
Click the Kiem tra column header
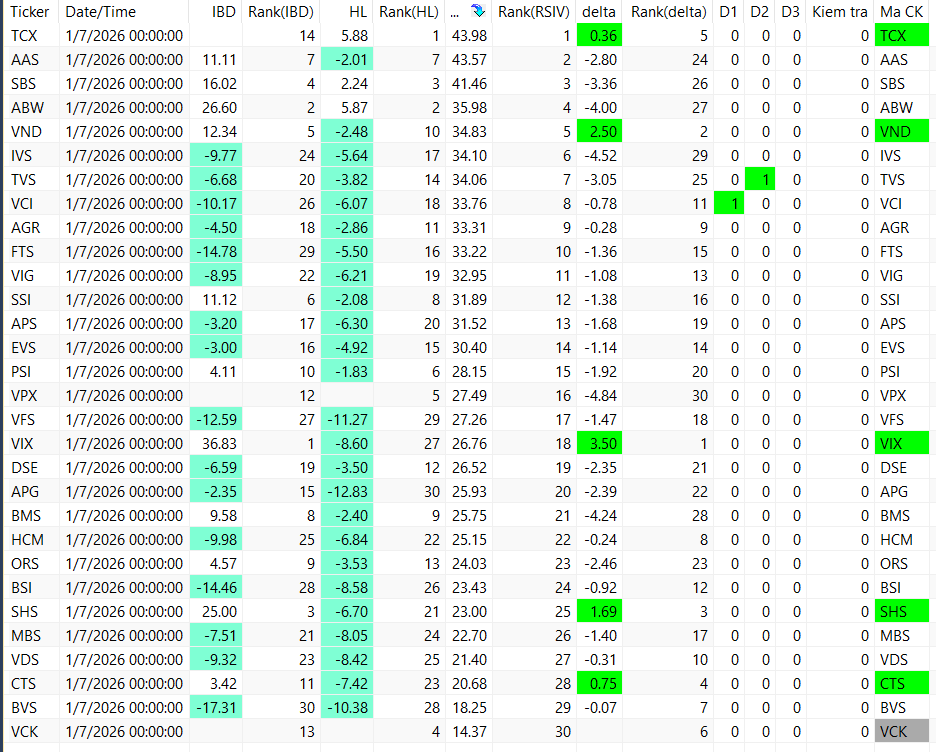(839, 11)
